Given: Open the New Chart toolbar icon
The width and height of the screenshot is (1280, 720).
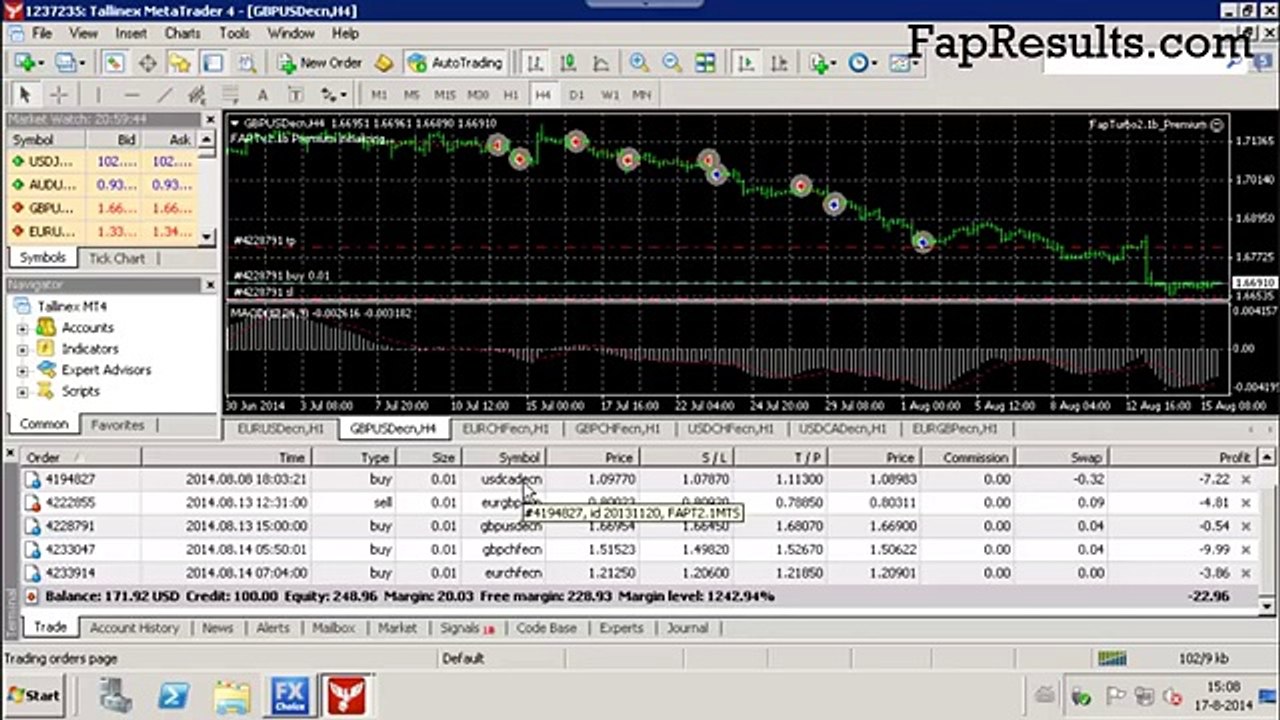Looking at the screenshot, I should point(26,63).
